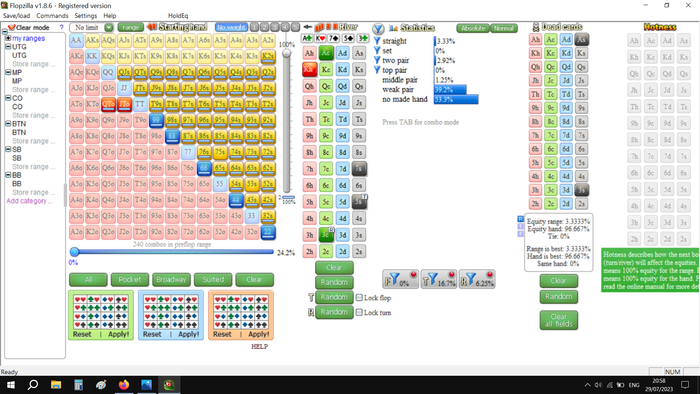This screenshot has height=394, width=700.
Task: Select weight slot 3 button
Action: 275,27
